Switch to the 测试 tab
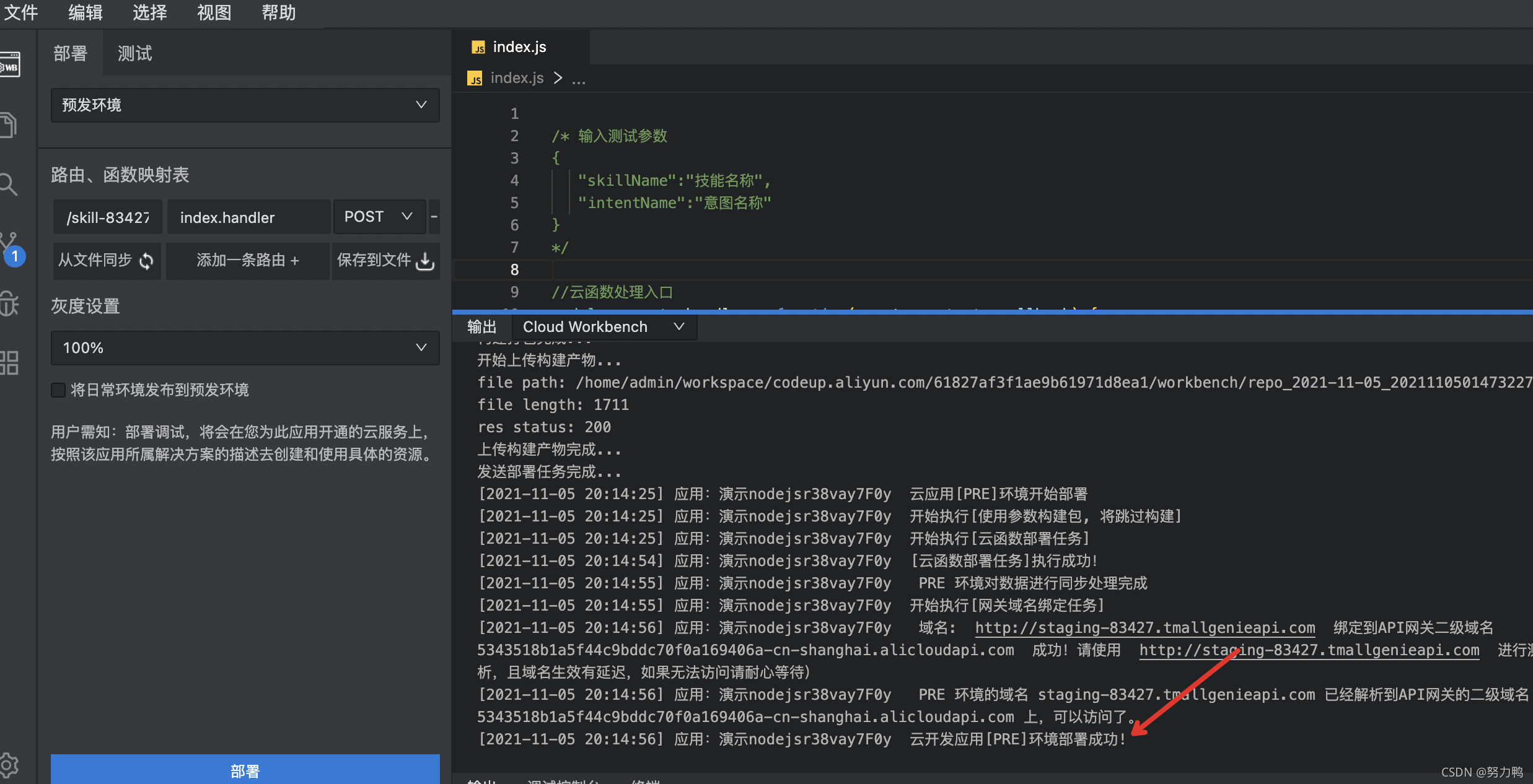The height and width of the screenshot is (784, 1533). click(x=134, y=54)
